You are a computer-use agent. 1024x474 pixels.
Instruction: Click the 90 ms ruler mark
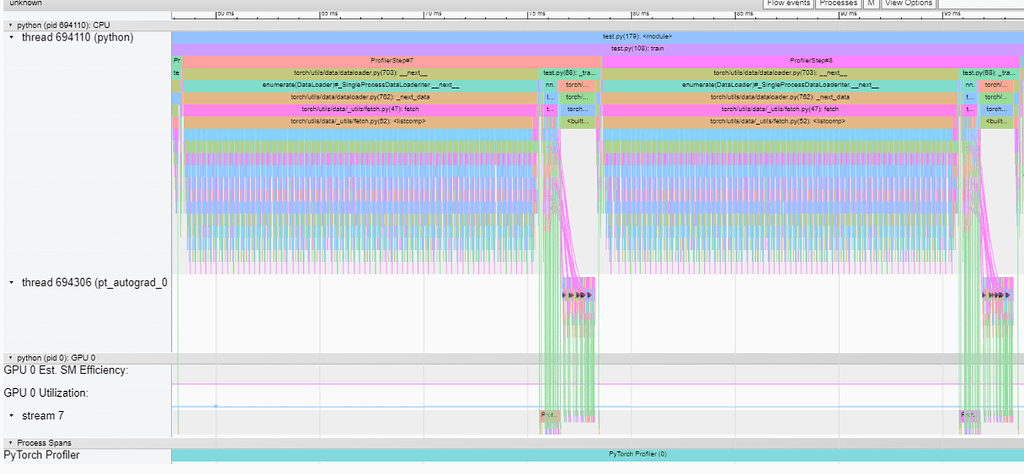pos(848,13)
